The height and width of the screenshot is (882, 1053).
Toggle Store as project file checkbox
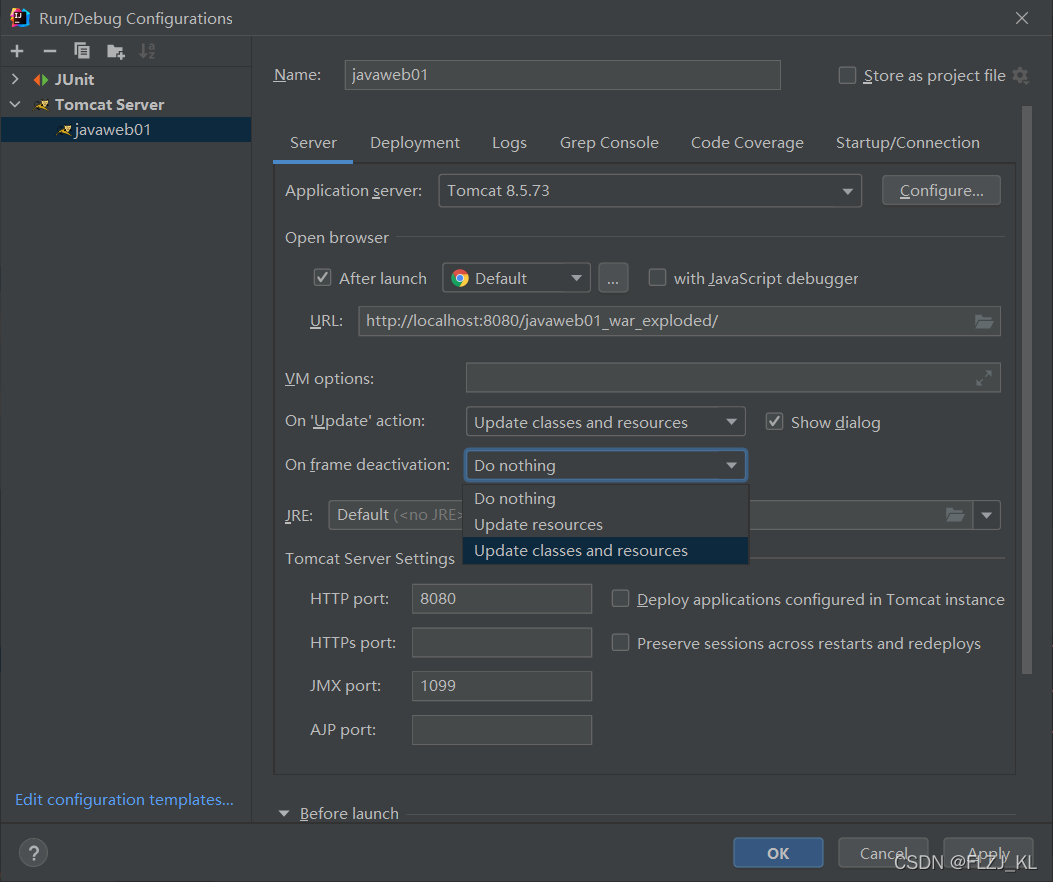pos(848,75)
